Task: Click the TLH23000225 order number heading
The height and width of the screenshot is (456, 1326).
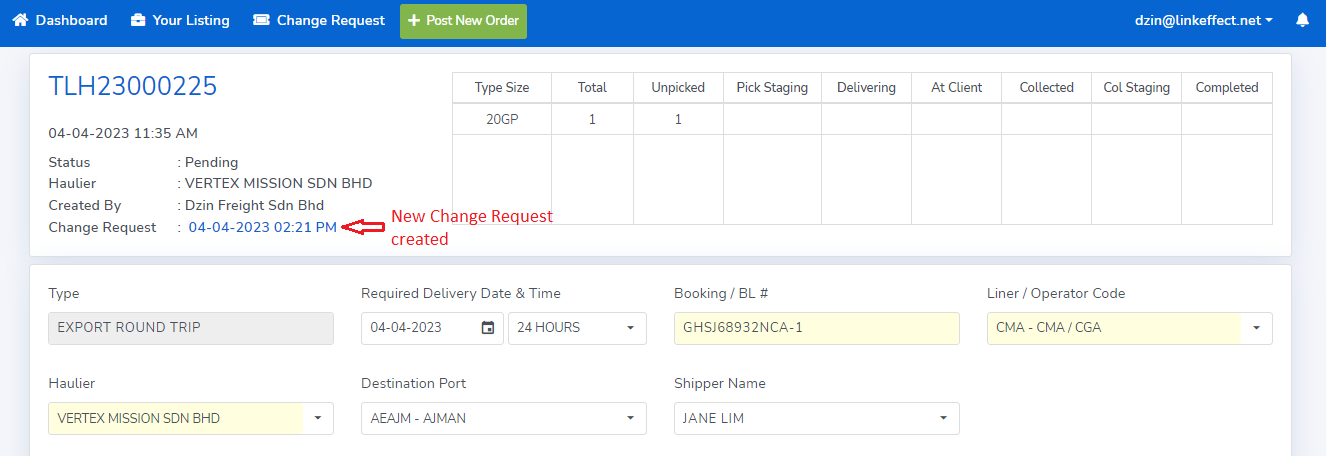Action: tap(132, 87)
